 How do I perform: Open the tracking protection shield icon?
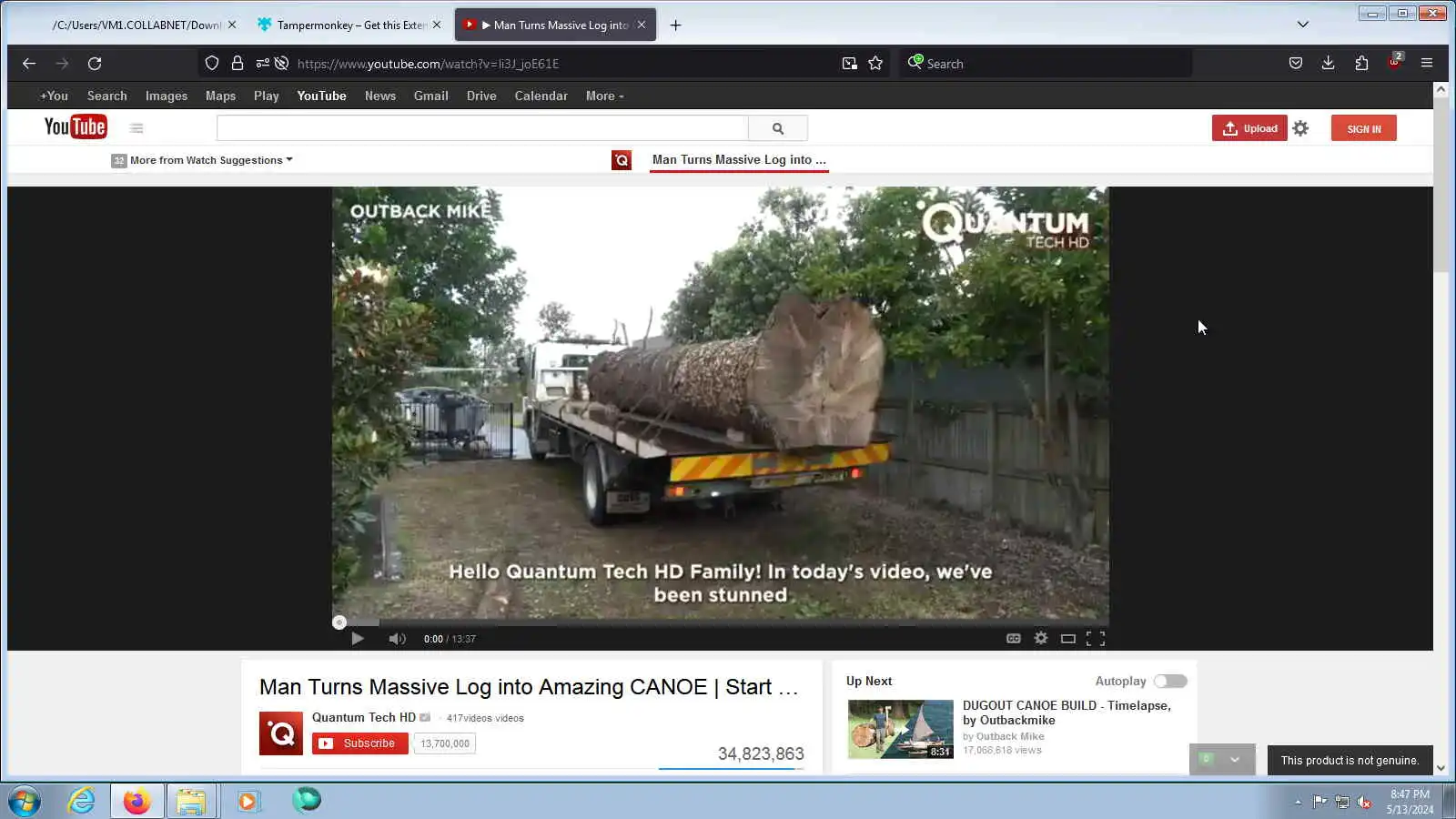pyautogui.click(x=212, y=64)
